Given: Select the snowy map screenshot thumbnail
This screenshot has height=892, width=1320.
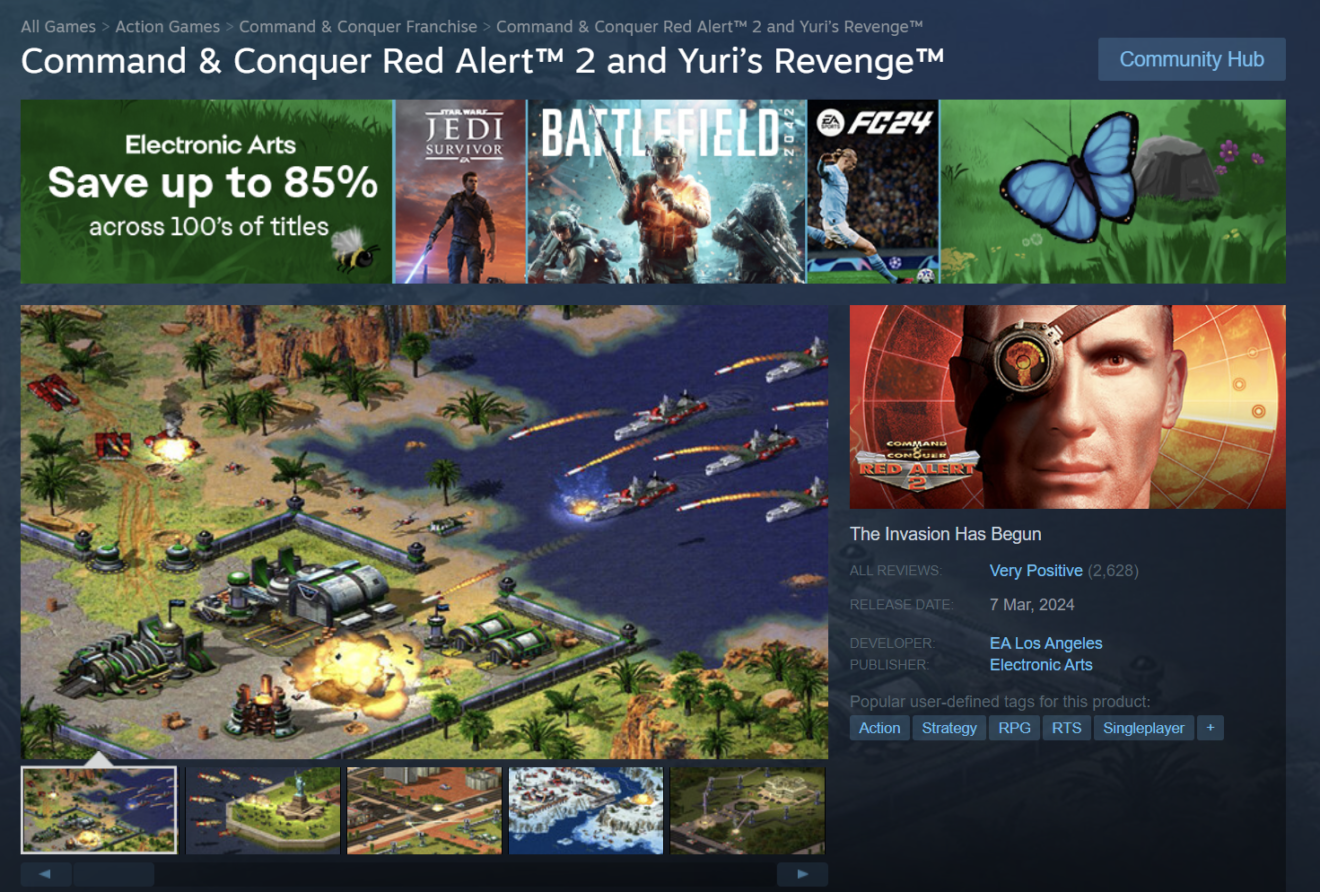Looking at the screenshot, I should tap(586, 810).
